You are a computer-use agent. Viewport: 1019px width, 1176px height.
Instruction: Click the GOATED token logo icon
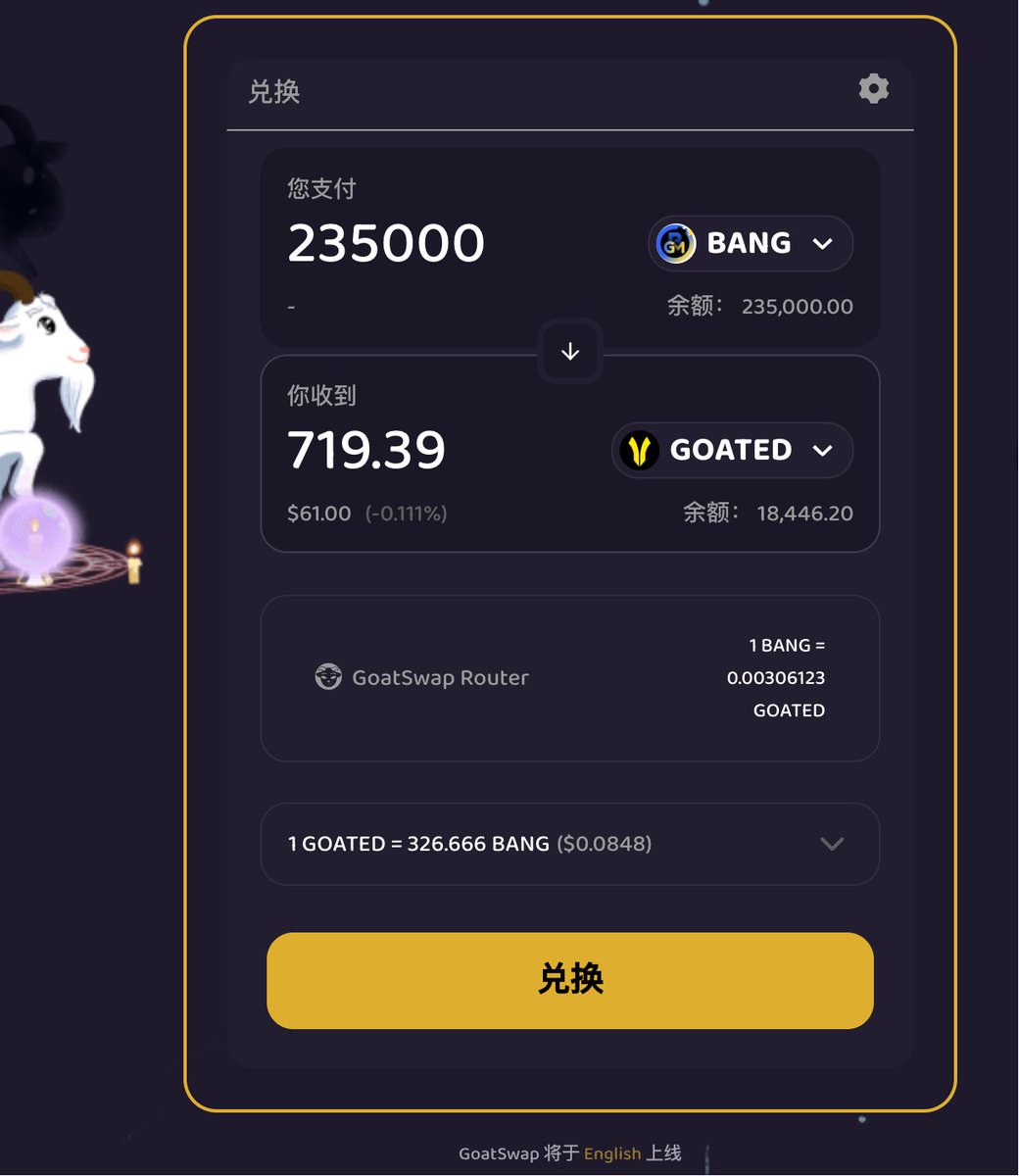coord(639,451)
